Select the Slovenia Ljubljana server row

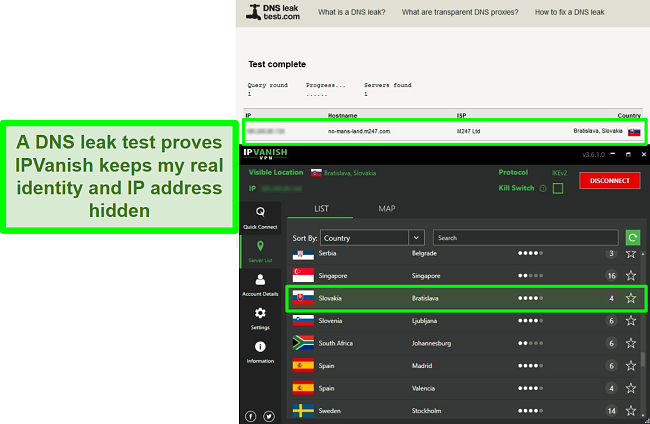pos(466,320)
